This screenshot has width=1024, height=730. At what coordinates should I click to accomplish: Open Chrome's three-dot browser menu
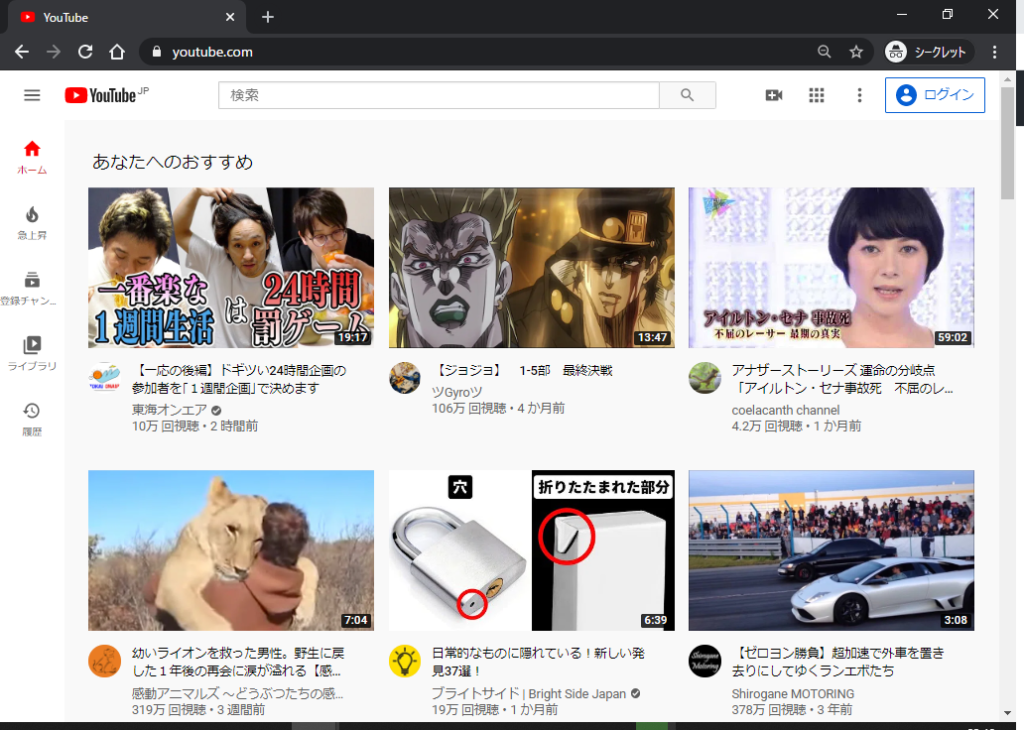994,52
